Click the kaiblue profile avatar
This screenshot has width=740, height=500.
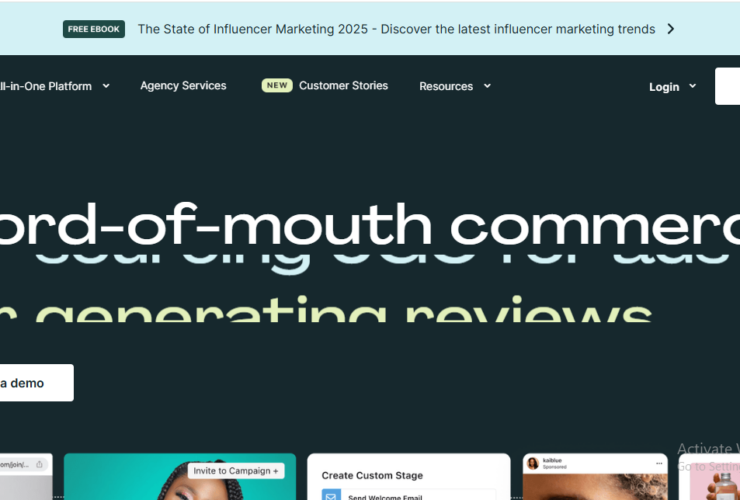click(533, 464)
